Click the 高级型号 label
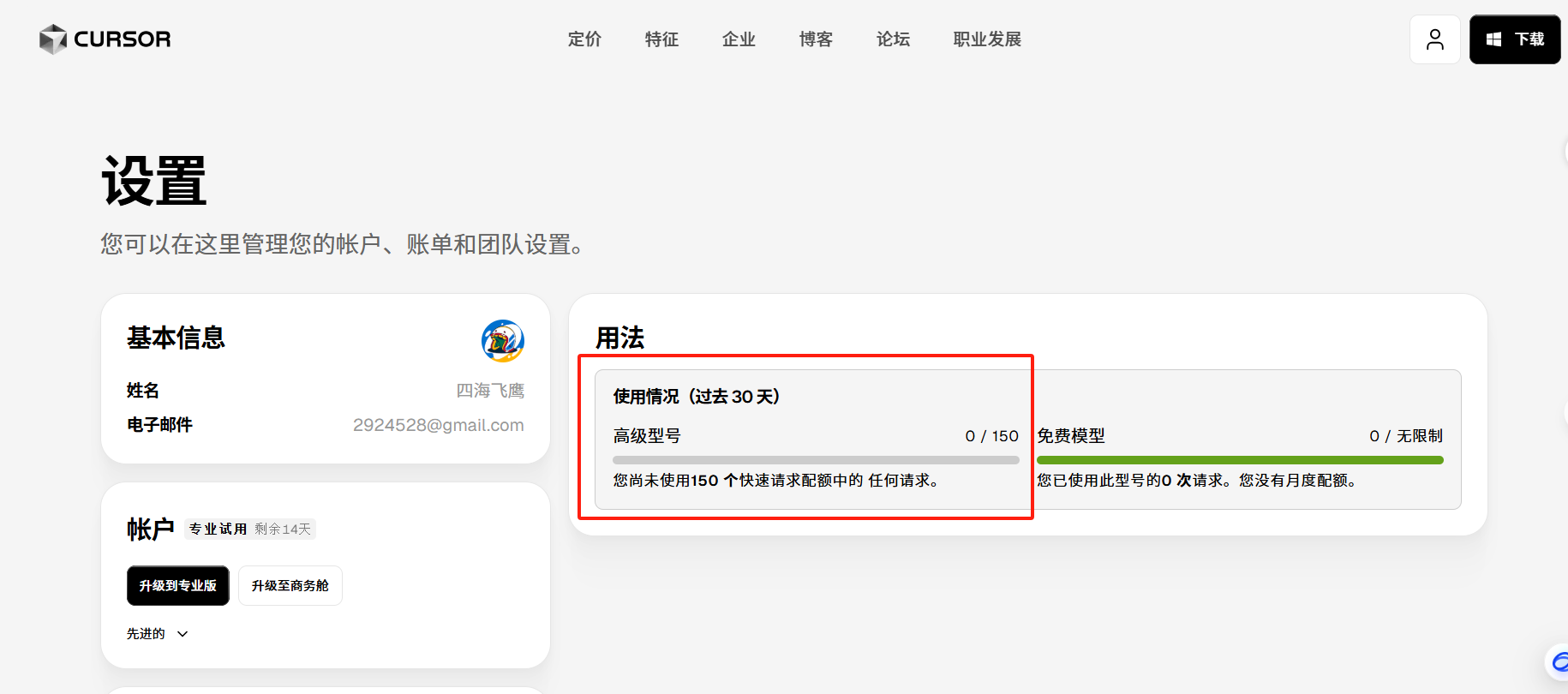This screenshot has height=694, width=1568. click(647, 436)
